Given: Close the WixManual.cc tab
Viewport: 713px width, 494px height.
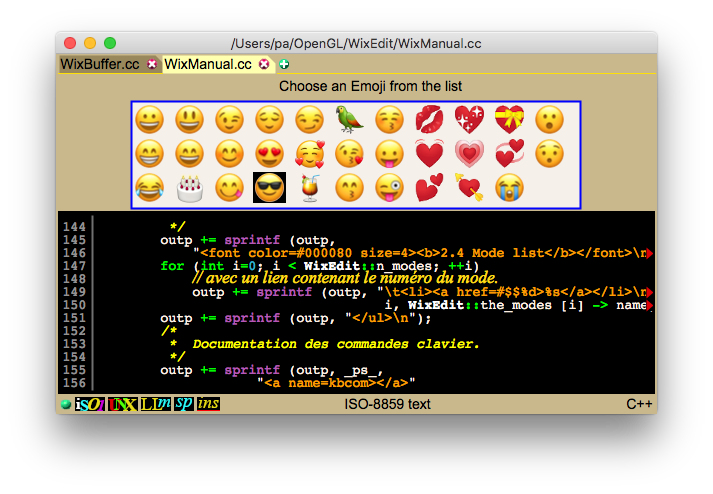Looking at the screenshot, I should (264, 65).
